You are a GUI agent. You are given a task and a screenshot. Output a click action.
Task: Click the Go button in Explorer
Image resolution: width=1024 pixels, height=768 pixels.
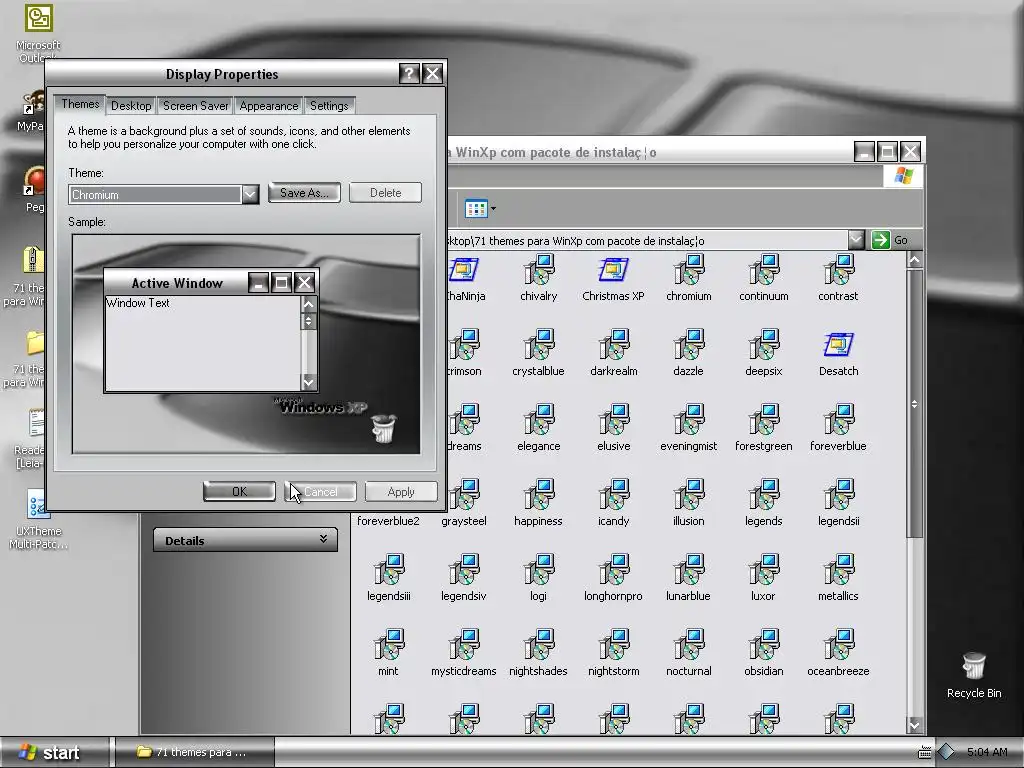pos(891,240)
